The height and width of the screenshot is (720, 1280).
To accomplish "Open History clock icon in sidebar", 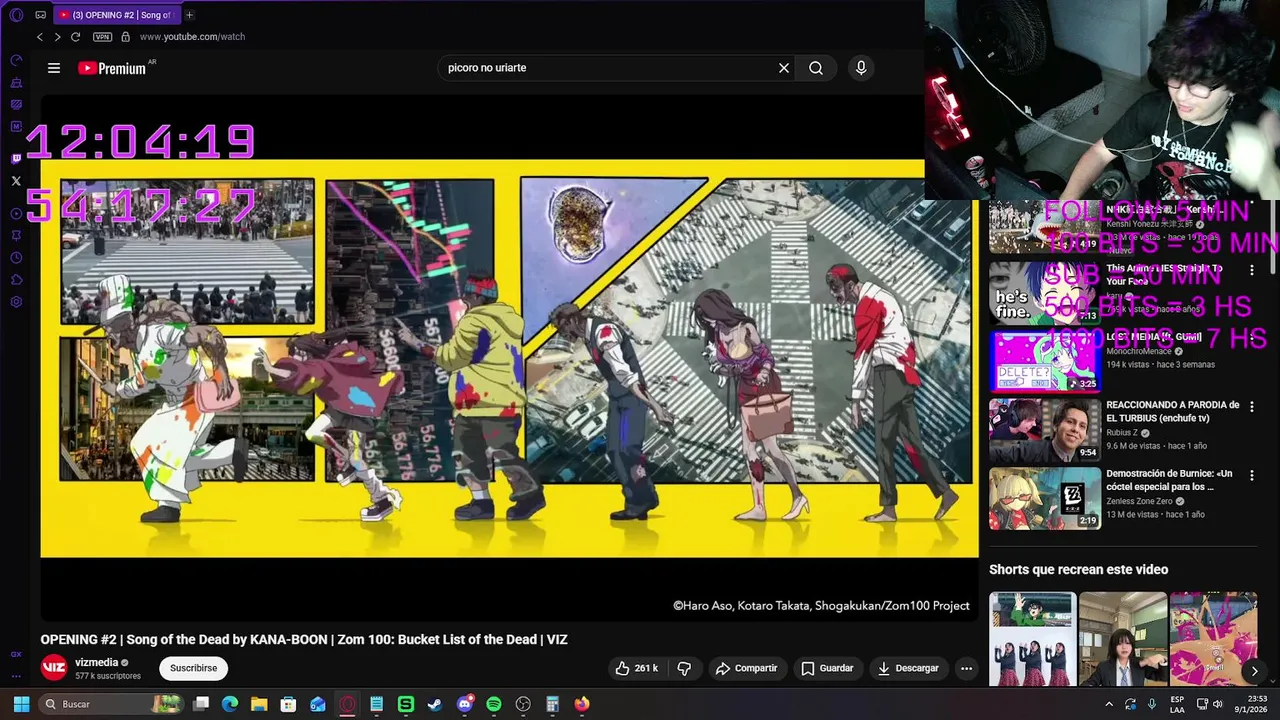I will point(16,258).
